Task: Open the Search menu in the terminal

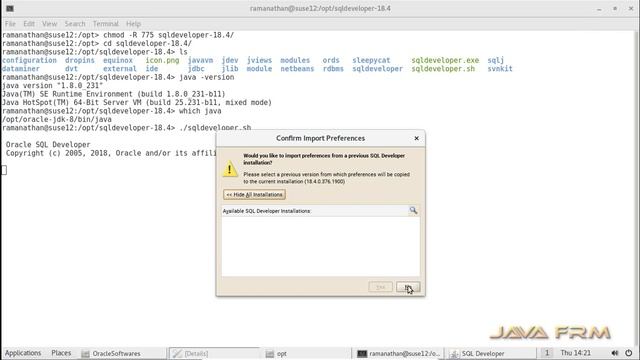Action: [75, 24]
